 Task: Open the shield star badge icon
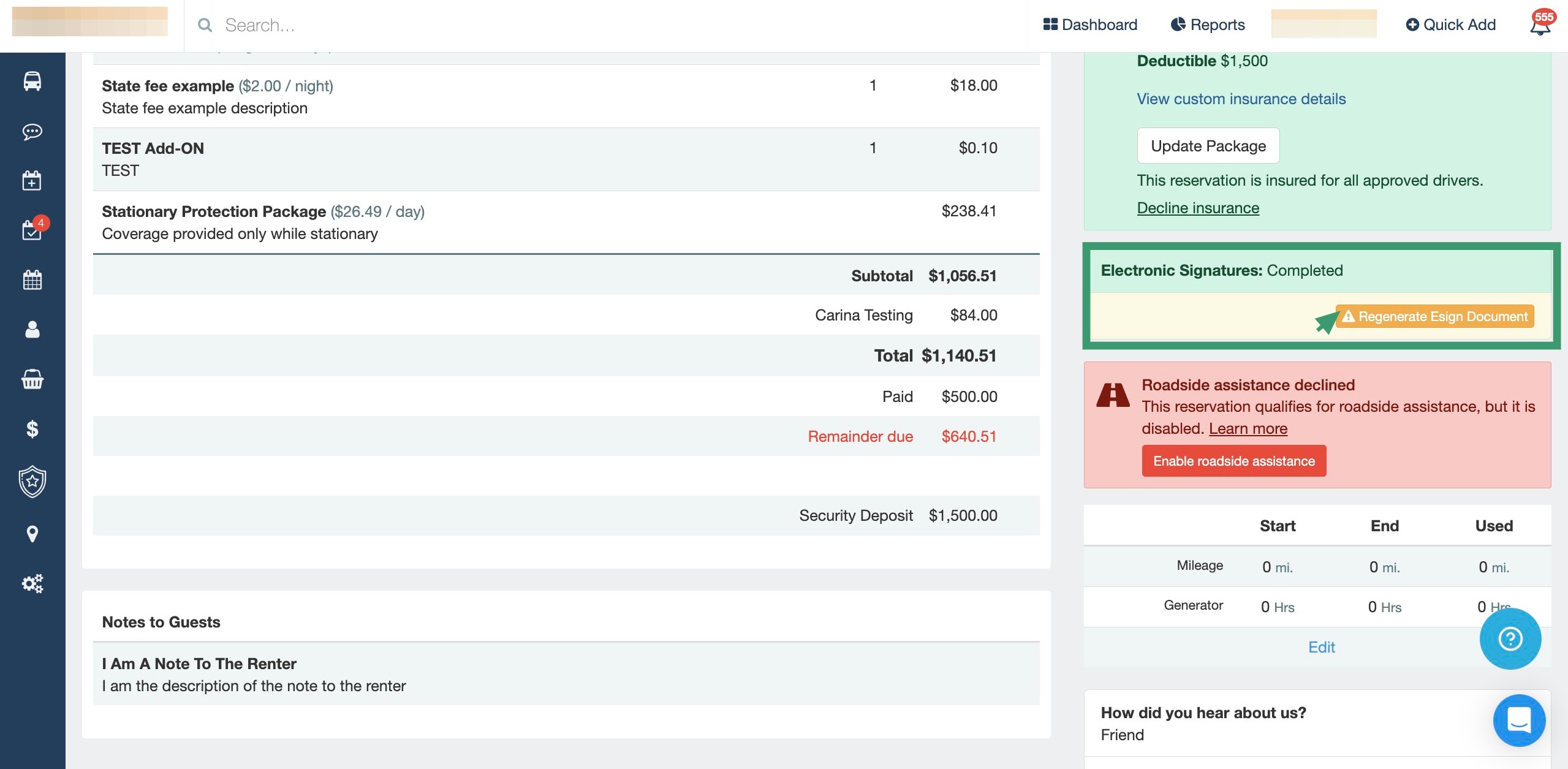pos(32,482)
